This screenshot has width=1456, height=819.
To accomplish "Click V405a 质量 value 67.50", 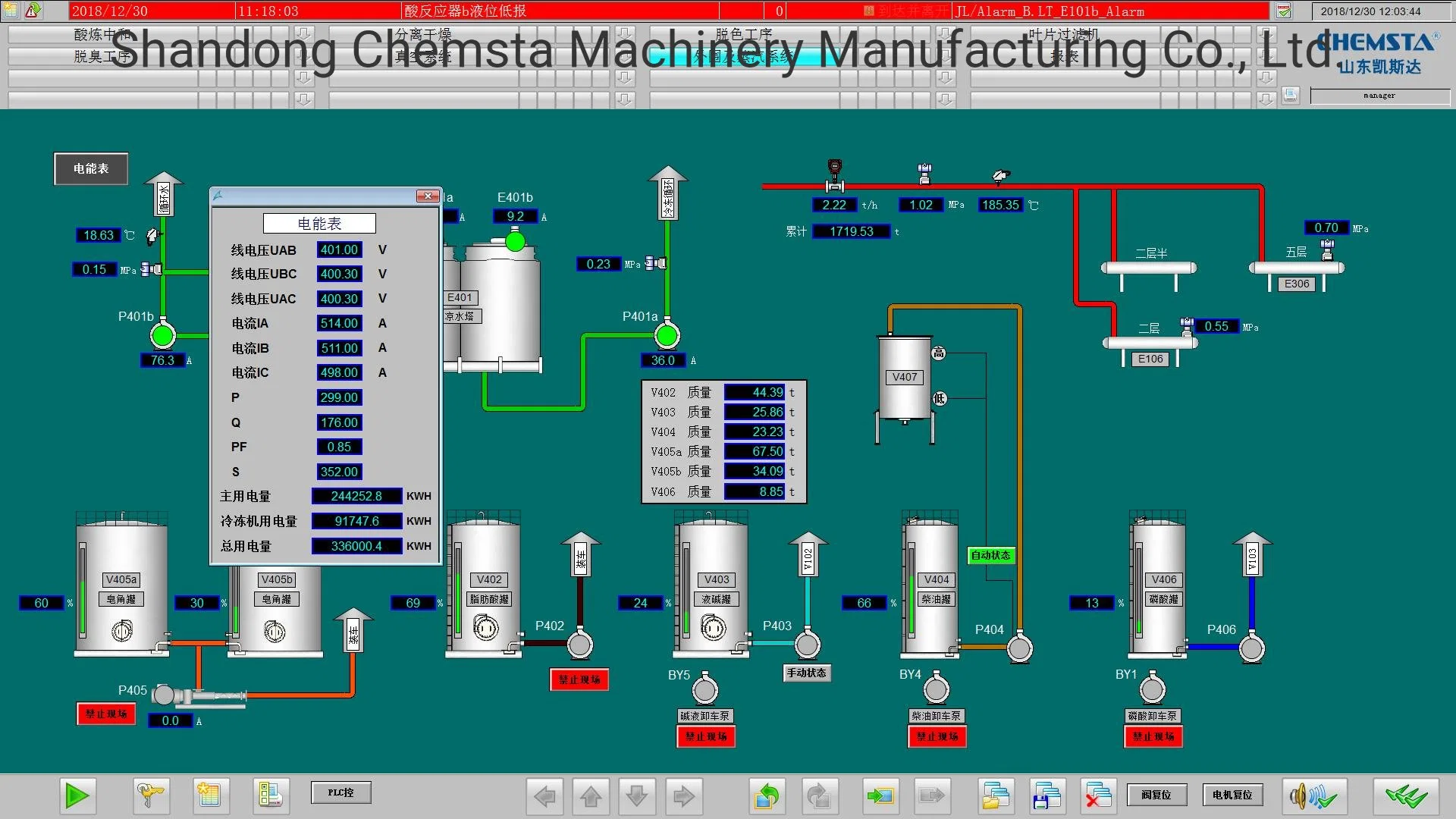I will pyautogui.click(x=755, y=451).
